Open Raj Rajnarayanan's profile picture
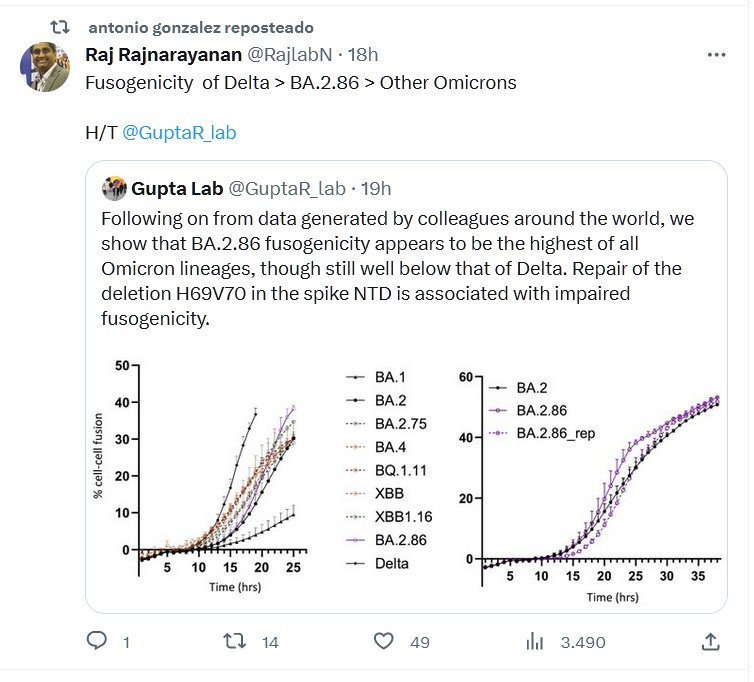The width and height of the screenshot is (754, 682). pos(45,70)
